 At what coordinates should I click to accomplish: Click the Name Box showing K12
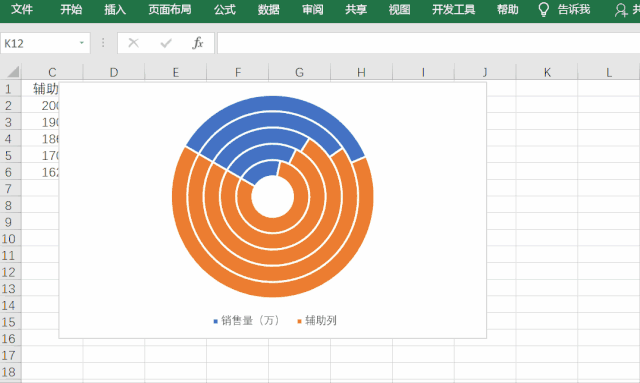(39, 43)
